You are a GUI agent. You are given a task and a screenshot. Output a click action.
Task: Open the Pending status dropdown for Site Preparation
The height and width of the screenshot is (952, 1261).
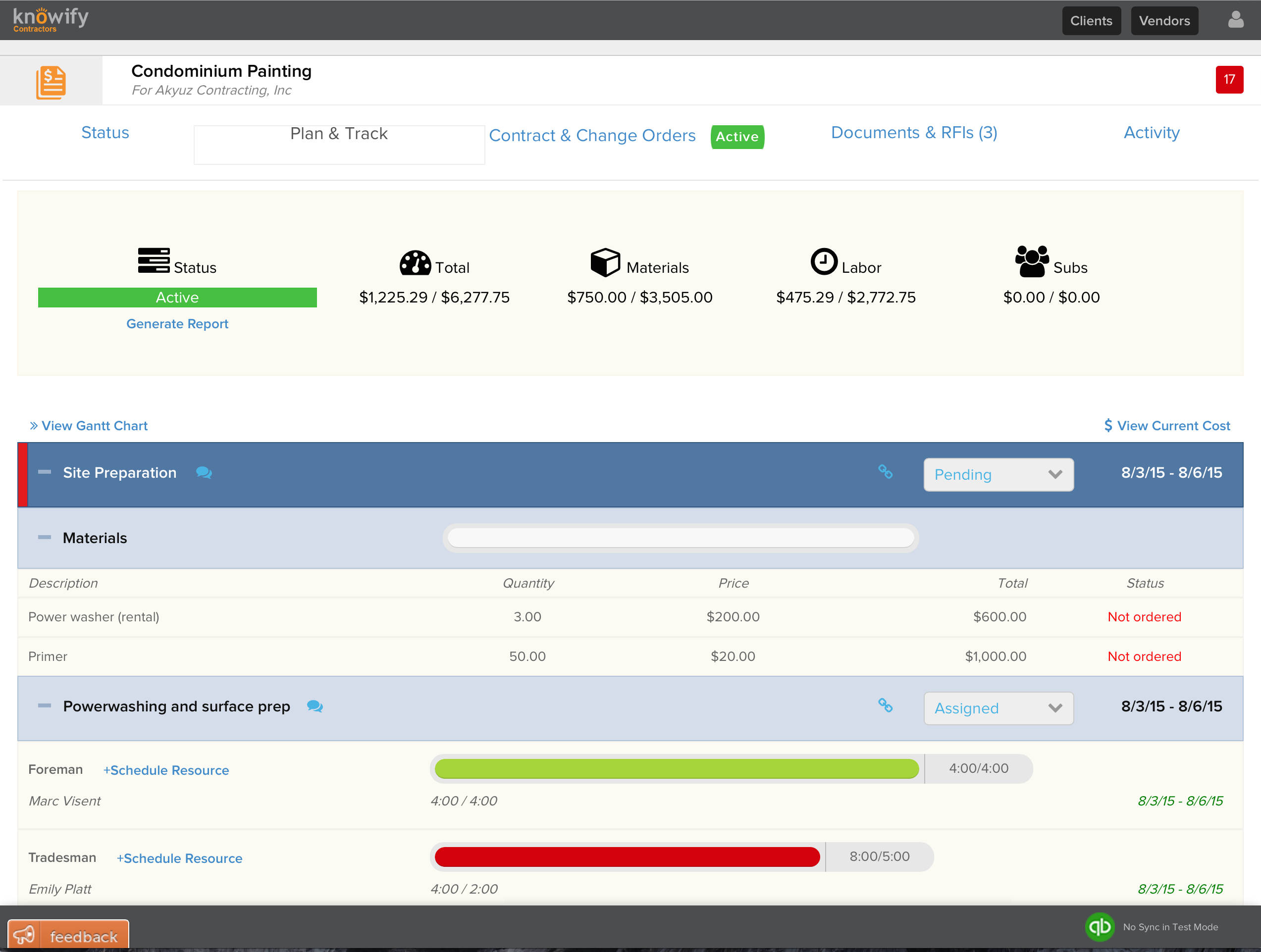point(998,474)
